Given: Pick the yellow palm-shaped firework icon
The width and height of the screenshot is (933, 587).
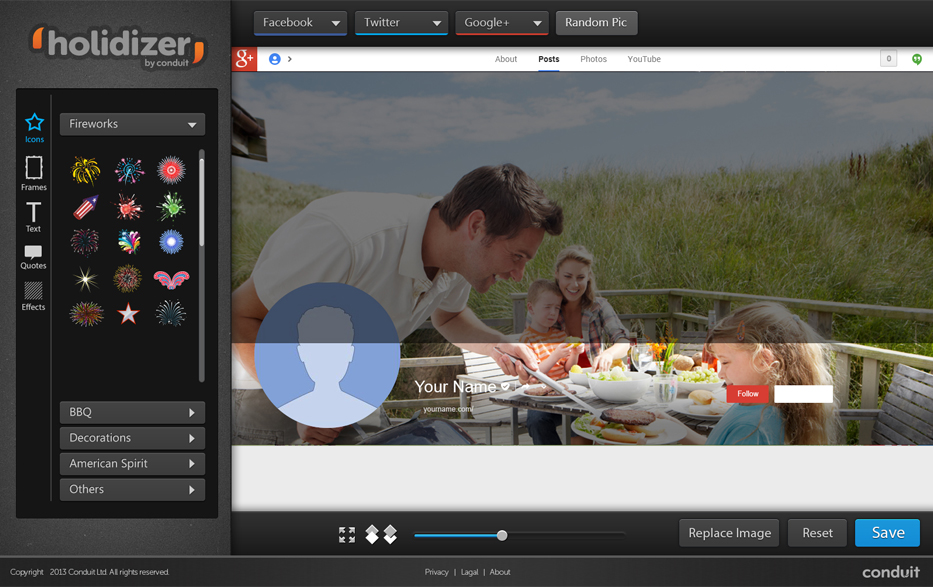Looking at the screenshot, I should [86, 171].
